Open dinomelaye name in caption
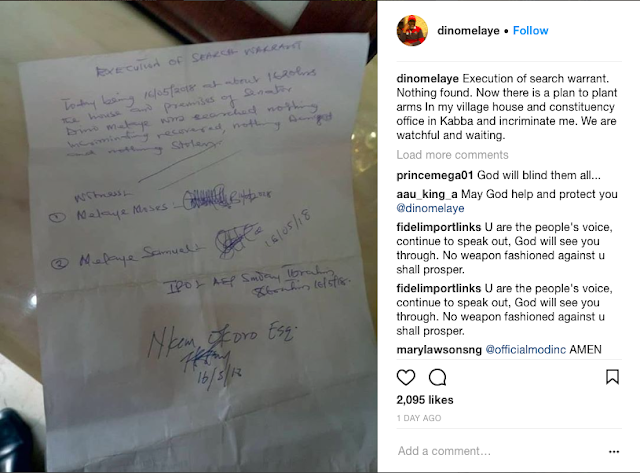Viewport: 640px width, 473px height. tap(427, 78)
